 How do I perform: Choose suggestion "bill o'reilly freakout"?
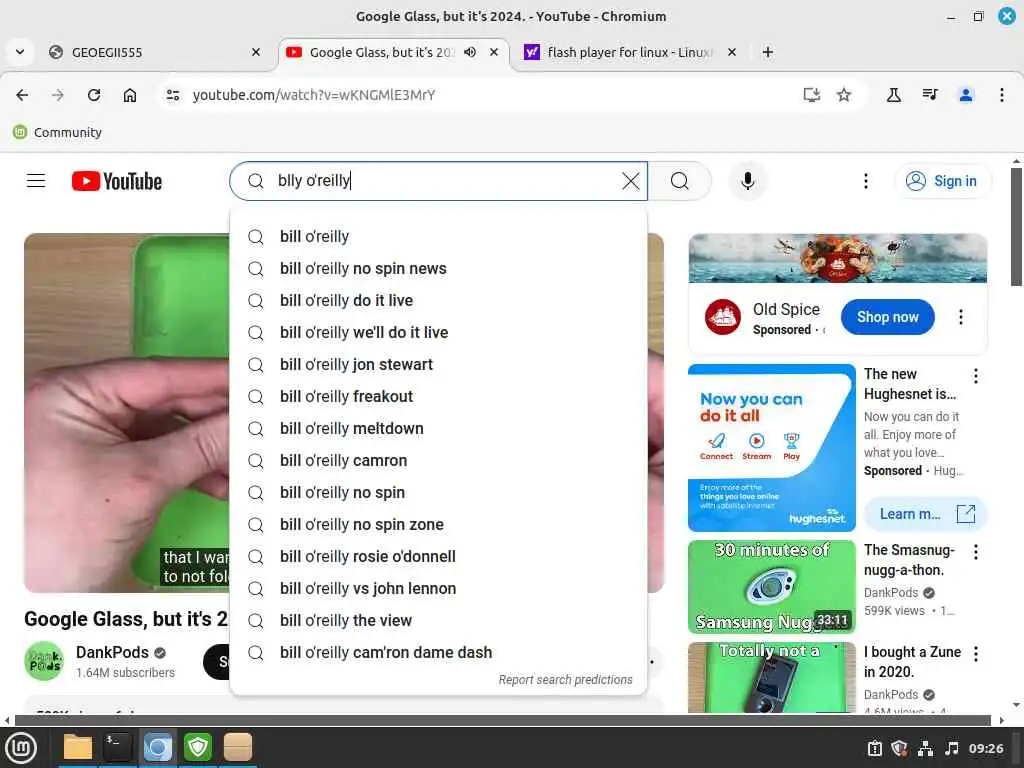click(x=438, y=396)
